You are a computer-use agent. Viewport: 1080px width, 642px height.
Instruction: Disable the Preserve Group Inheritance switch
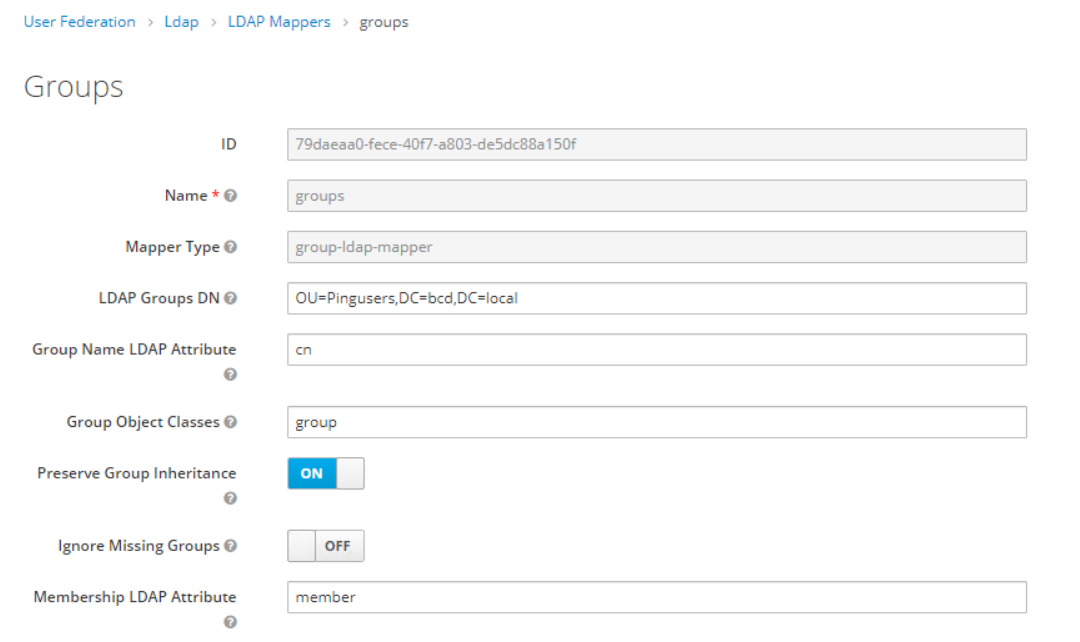(326, 473)
